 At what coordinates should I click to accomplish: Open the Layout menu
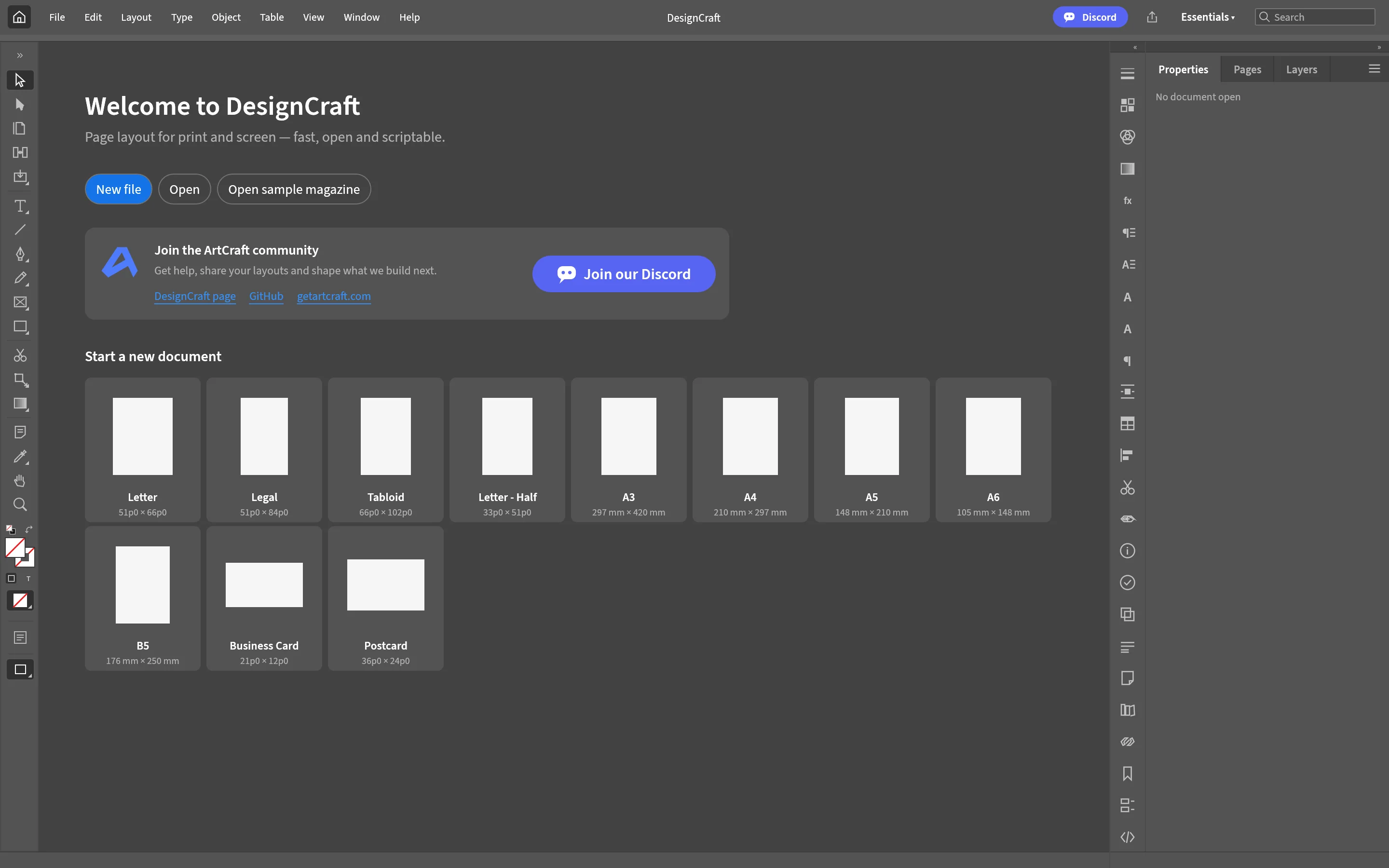click(136, 17)
